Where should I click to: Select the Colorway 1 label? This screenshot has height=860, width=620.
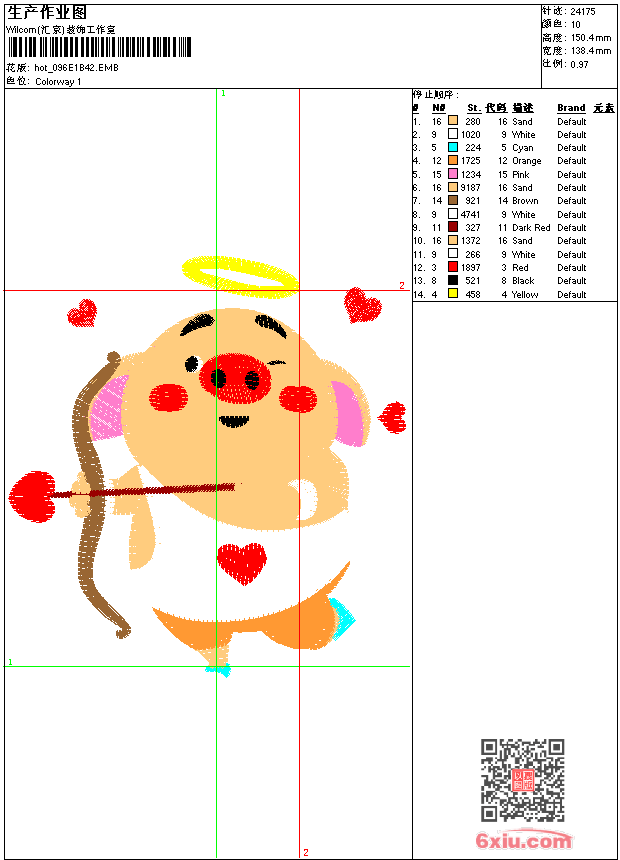point(58,82)
